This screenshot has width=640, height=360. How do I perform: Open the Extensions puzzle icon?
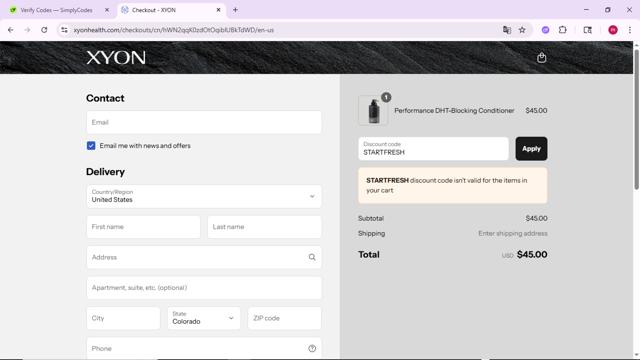(x=562, y=30)
